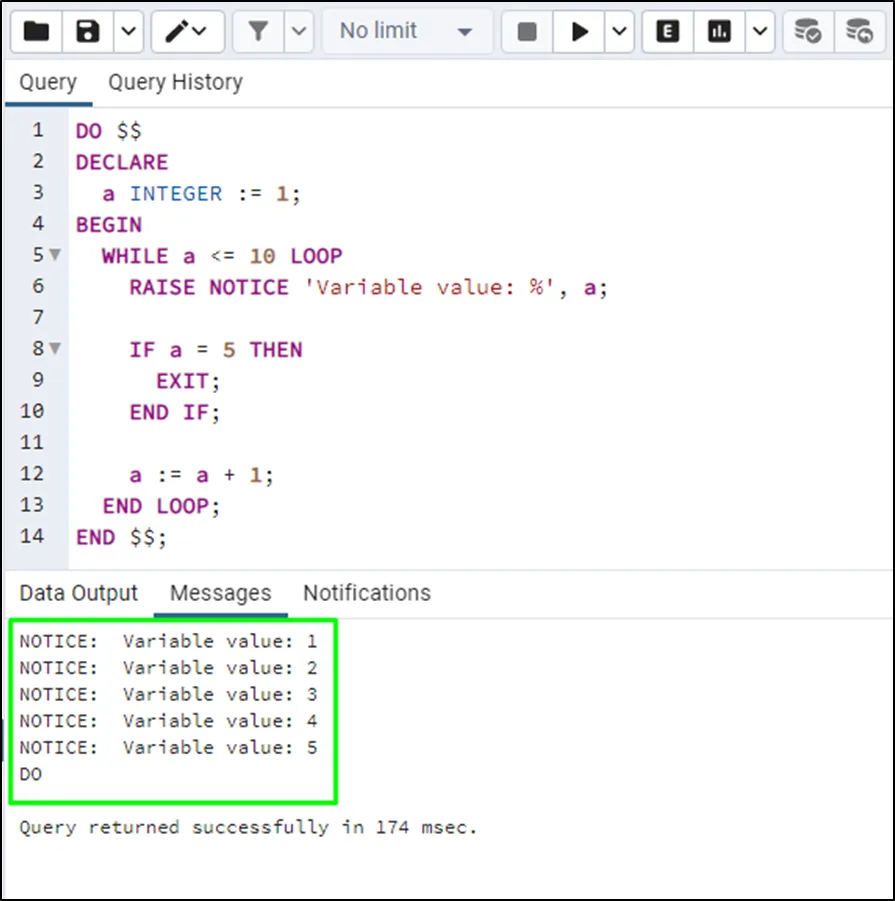The image size is (895, 901).
Task: Select the Notifications tab
Action: click(x=367, y=593)
